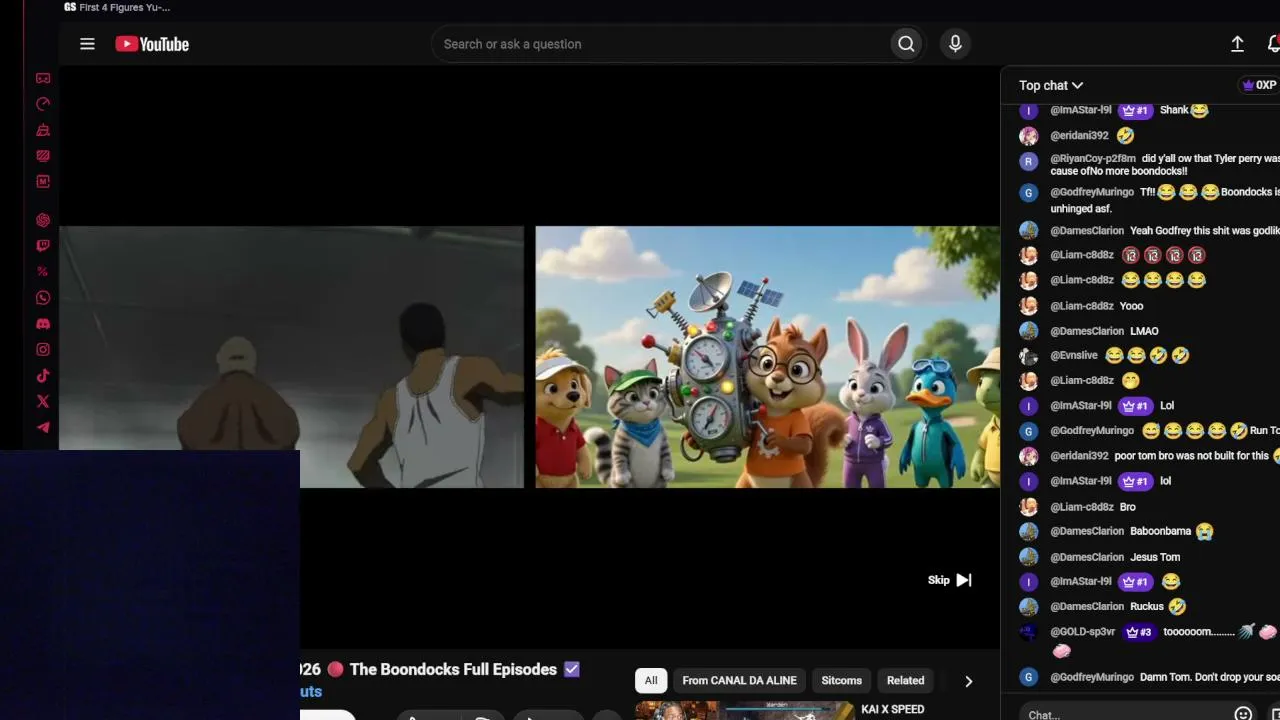Click The Boondocks Full Episodes video title
This screenshot has width=1280, height=720.
pyautogui.click(x=453, y=670)
